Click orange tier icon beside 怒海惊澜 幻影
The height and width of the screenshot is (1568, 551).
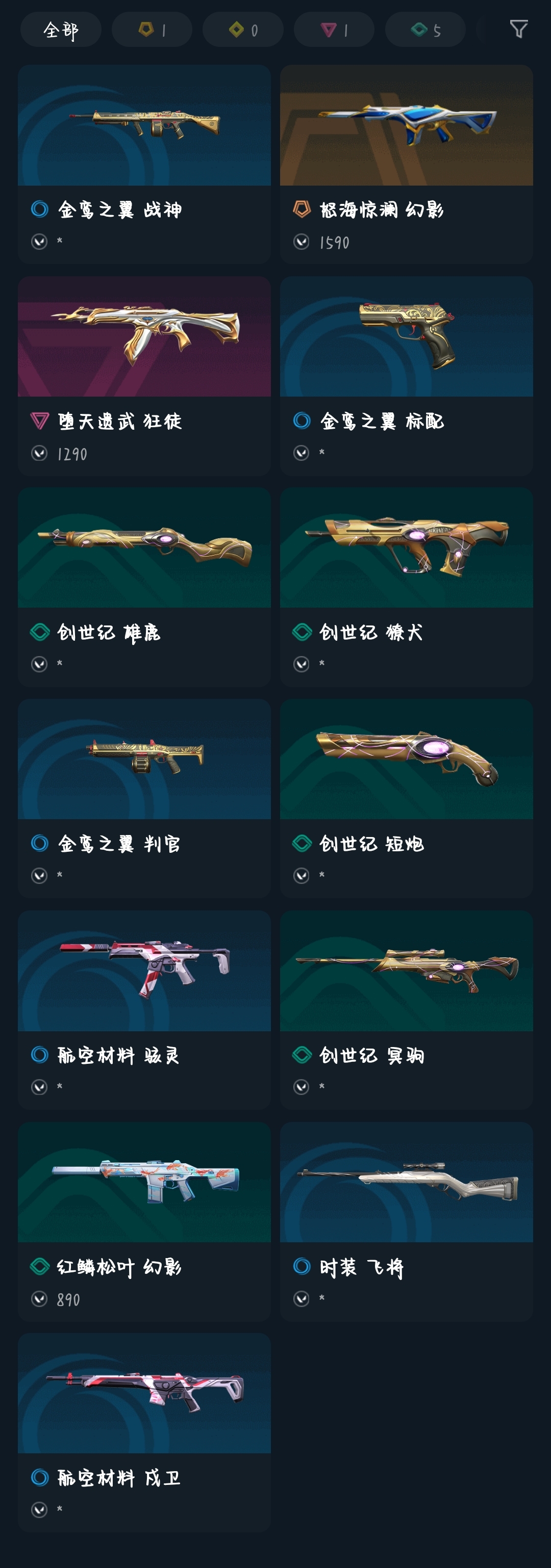(x=302, y=210)
